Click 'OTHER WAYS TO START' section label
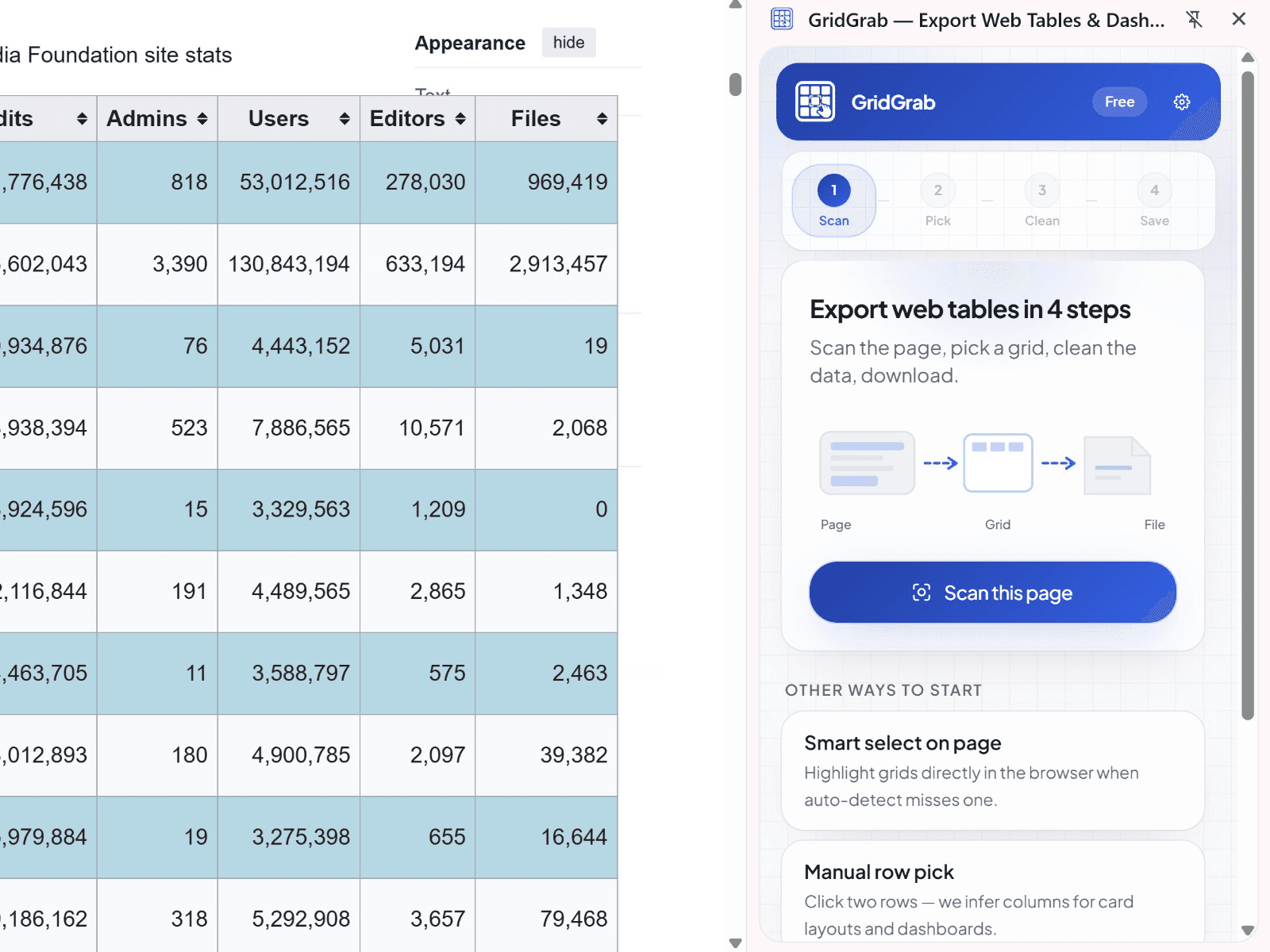 pyautogui.click(x=883, y=690)
